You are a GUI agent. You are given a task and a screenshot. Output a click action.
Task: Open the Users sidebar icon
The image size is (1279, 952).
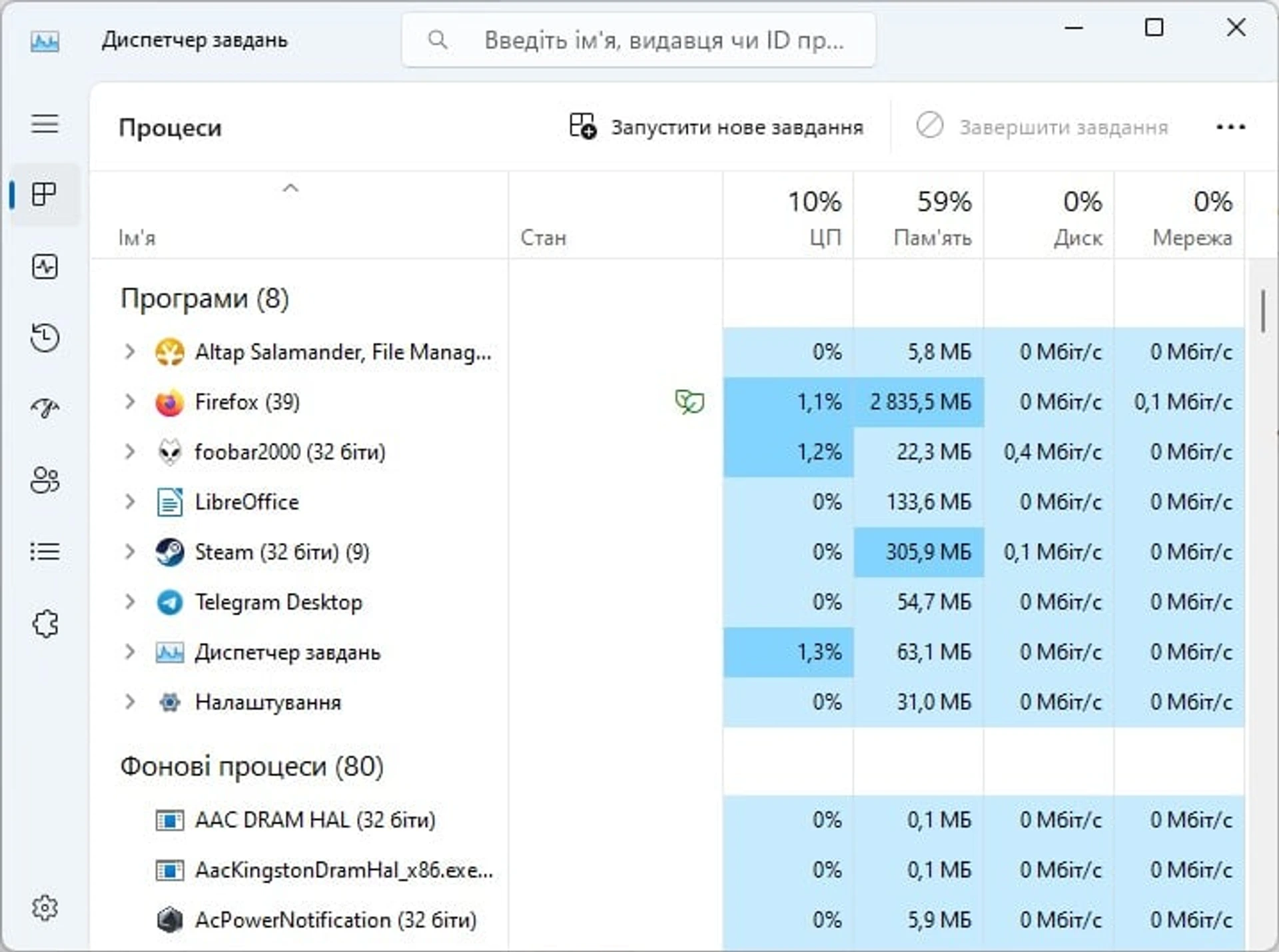coord(45,480)
